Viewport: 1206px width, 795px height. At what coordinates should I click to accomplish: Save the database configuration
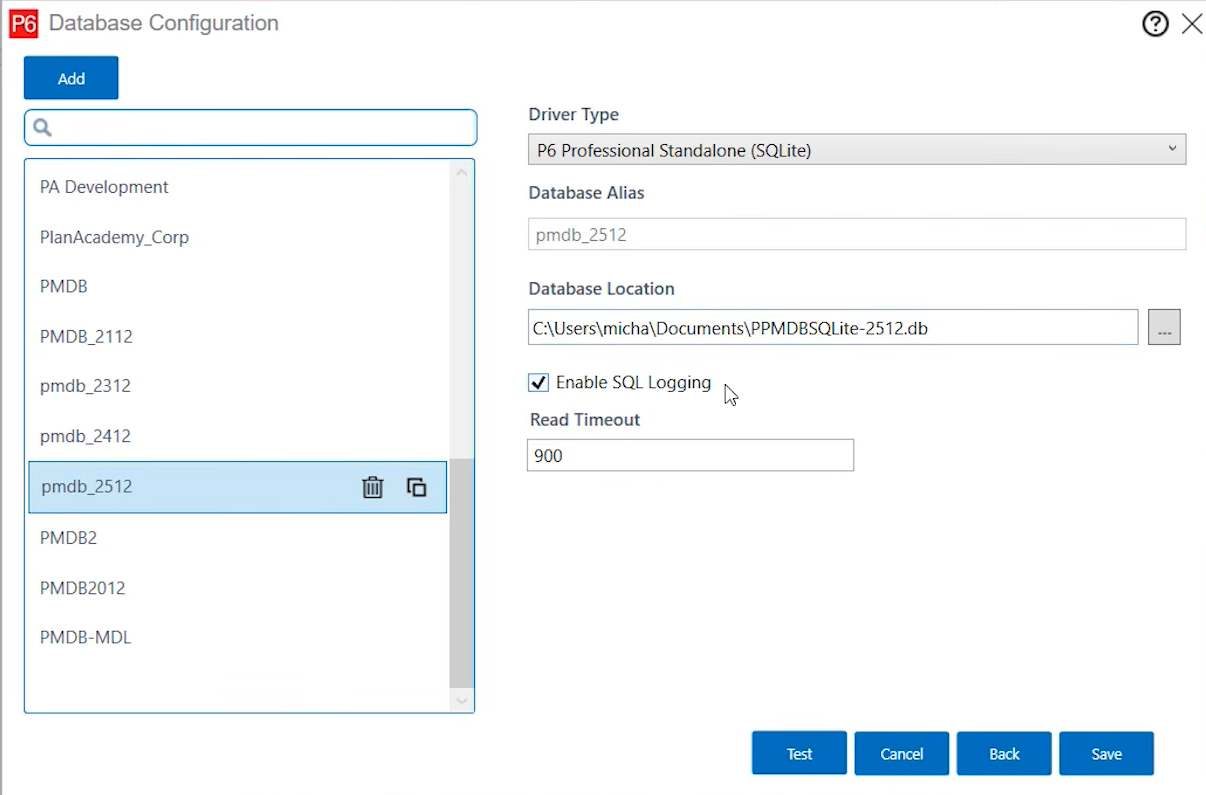coord(1106,753)
